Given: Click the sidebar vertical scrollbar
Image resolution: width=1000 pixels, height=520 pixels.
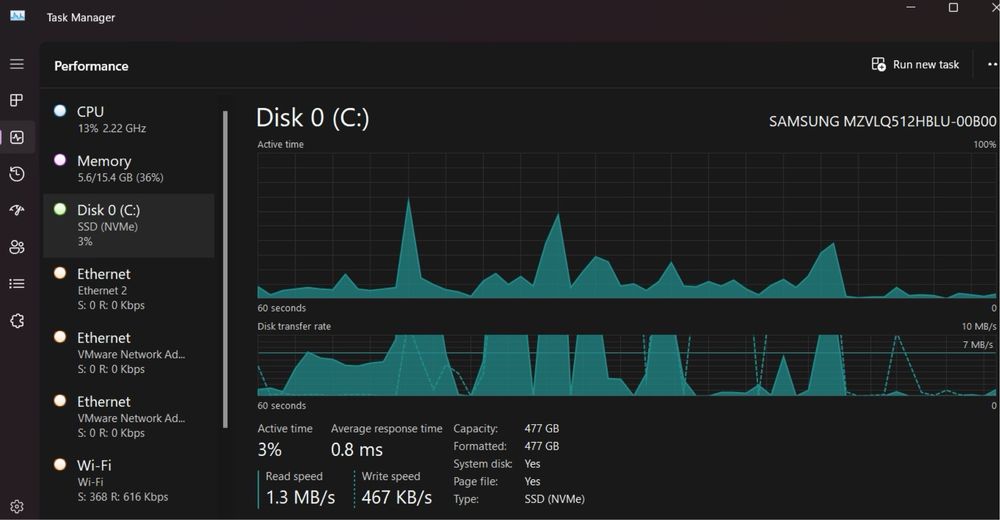Looking at the screenshot, I should point(225,268).
